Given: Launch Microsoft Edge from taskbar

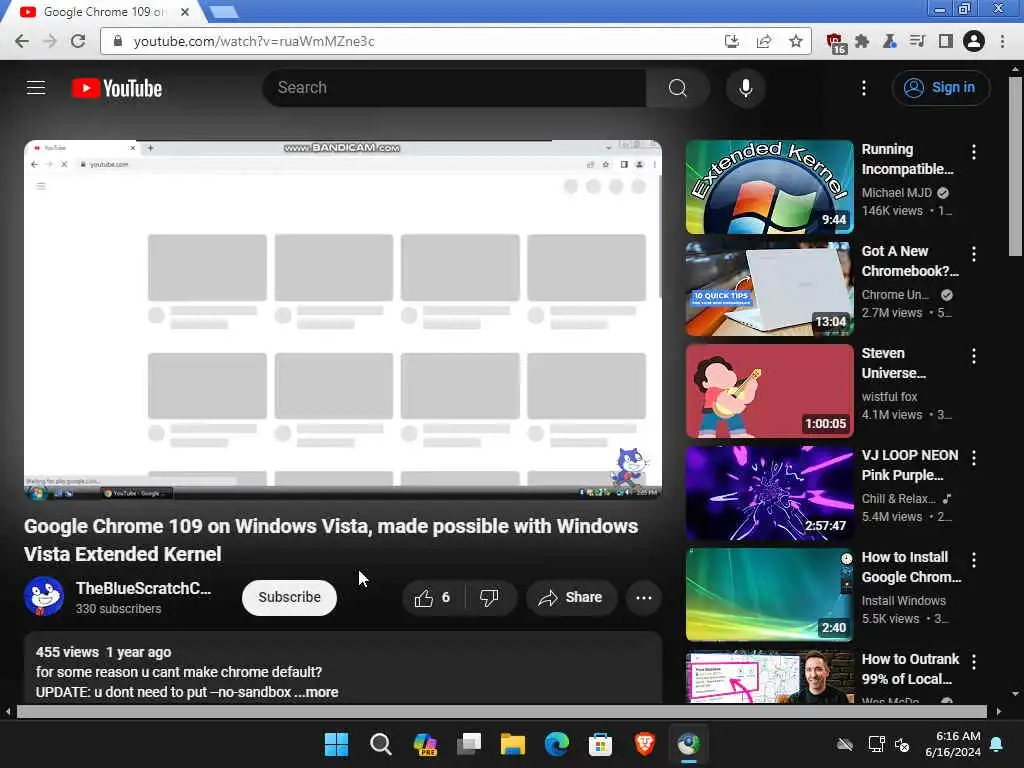Looking at the screenshot, I should 556,744.
